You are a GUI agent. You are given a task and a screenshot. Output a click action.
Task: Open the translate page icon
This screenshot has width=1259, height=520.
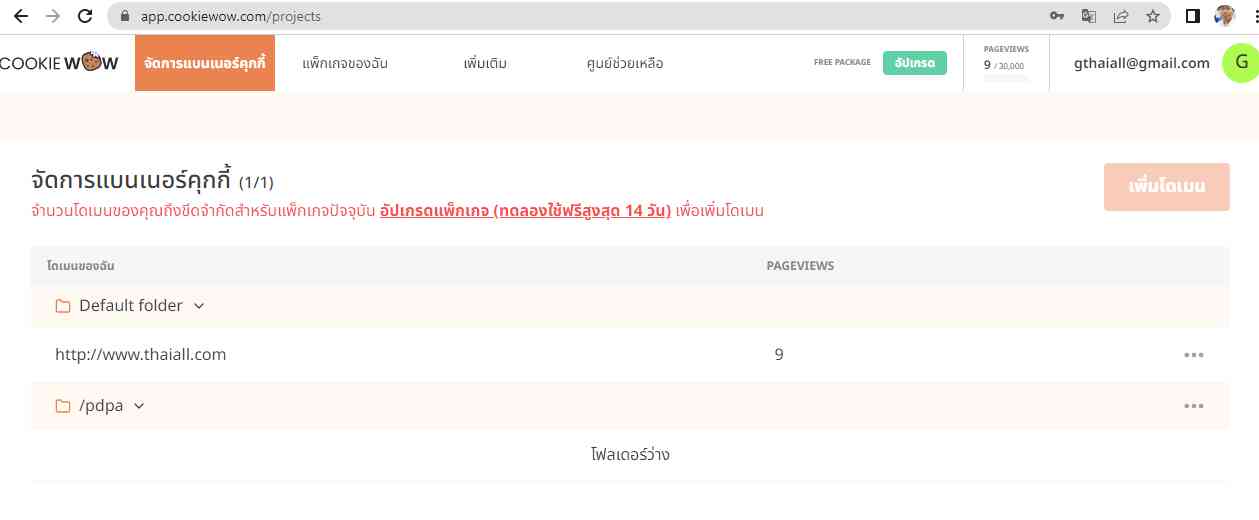1089,16
